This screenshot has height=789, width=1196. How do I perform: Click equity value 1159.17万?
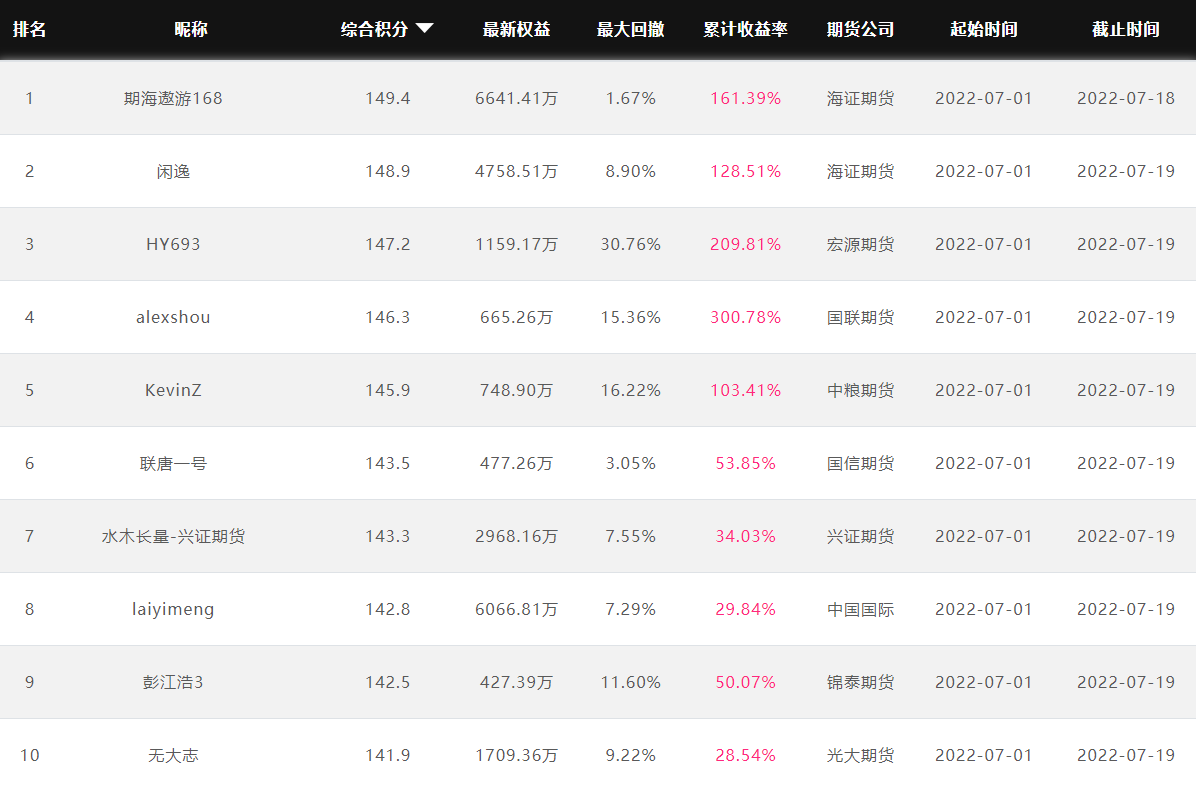pyautogui.click(x=516, y=244)
